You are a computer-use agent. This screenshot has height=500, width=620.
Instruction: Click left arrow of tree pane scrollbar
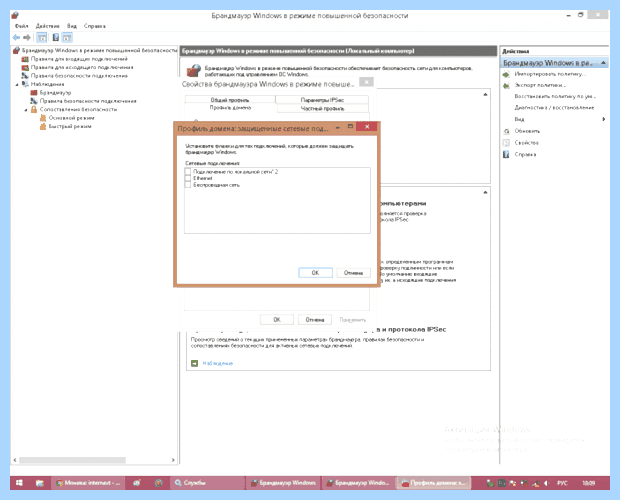[x=15, y=460]
